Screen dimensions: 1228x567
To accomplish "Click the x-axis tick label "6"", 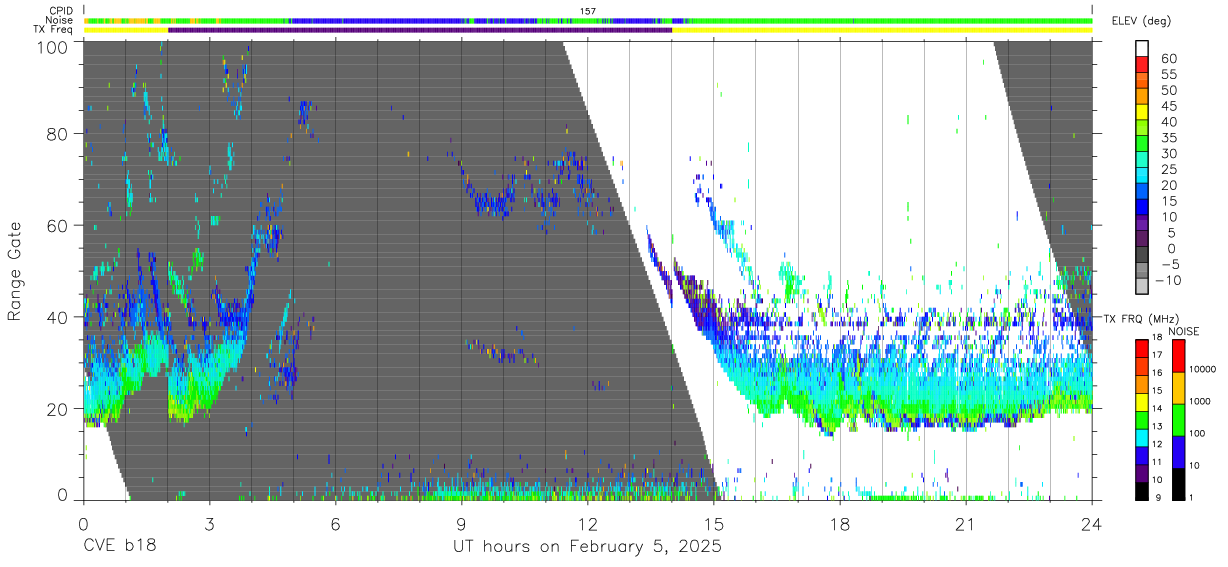I will [335, 525].
